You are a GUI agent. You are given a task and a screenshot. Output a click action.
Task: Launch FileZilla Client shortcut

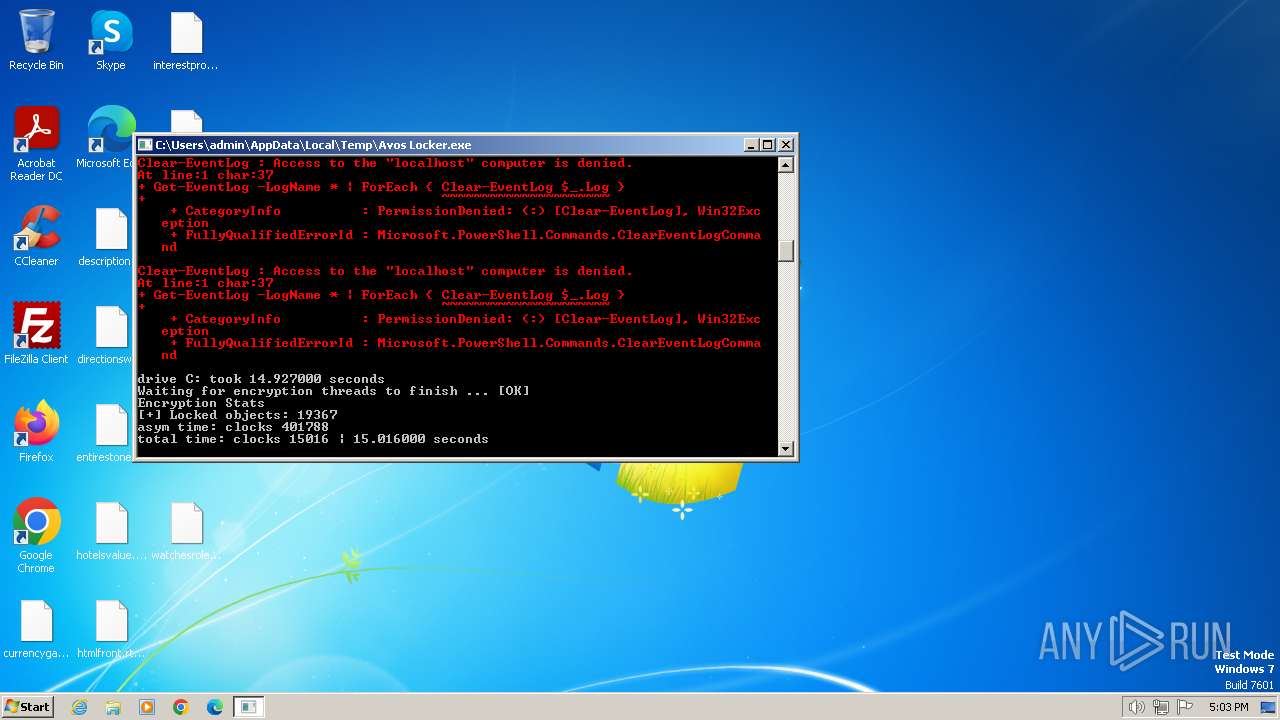click(36, 334)
